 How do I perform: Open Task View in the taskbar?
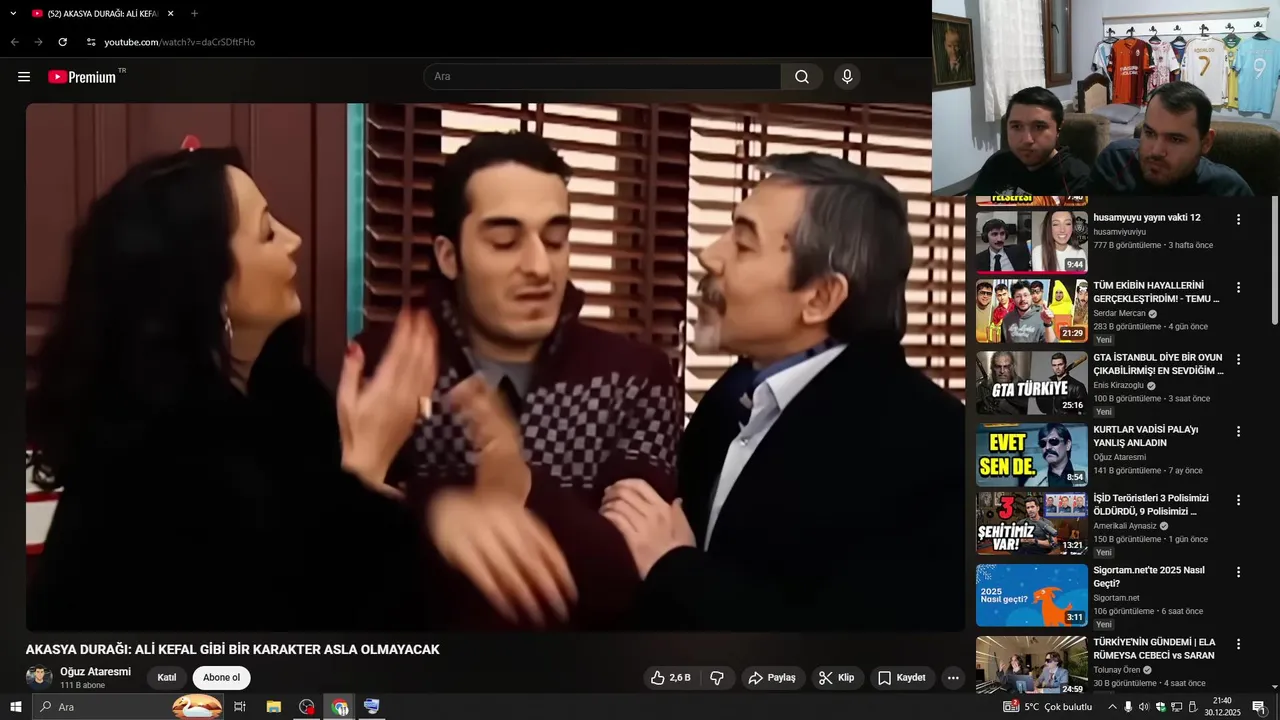pyautogui.click(x=240, y=707)
